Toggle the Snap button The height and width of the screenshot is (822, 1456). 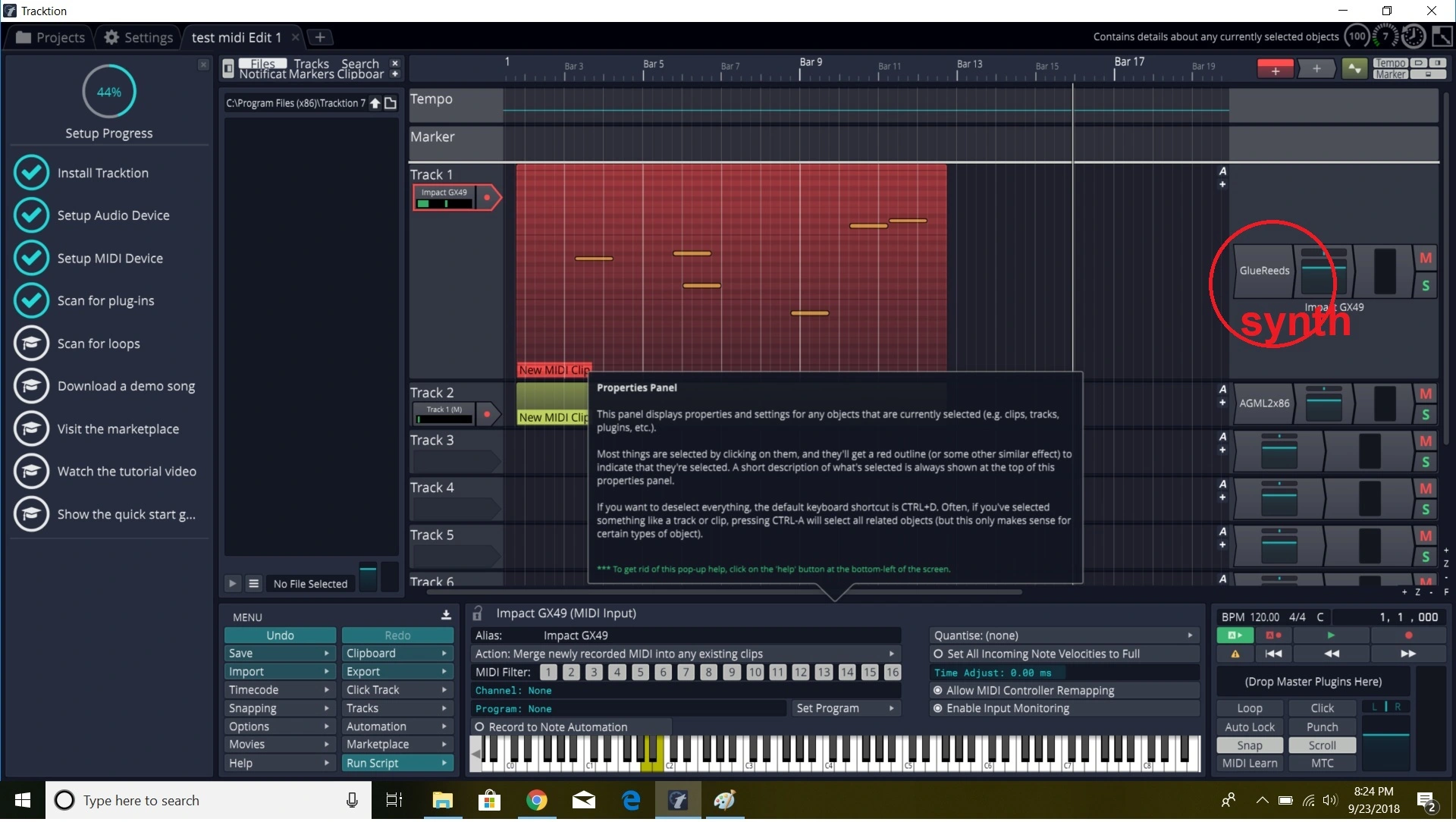pyautogui.click(x=1250, y=745)
